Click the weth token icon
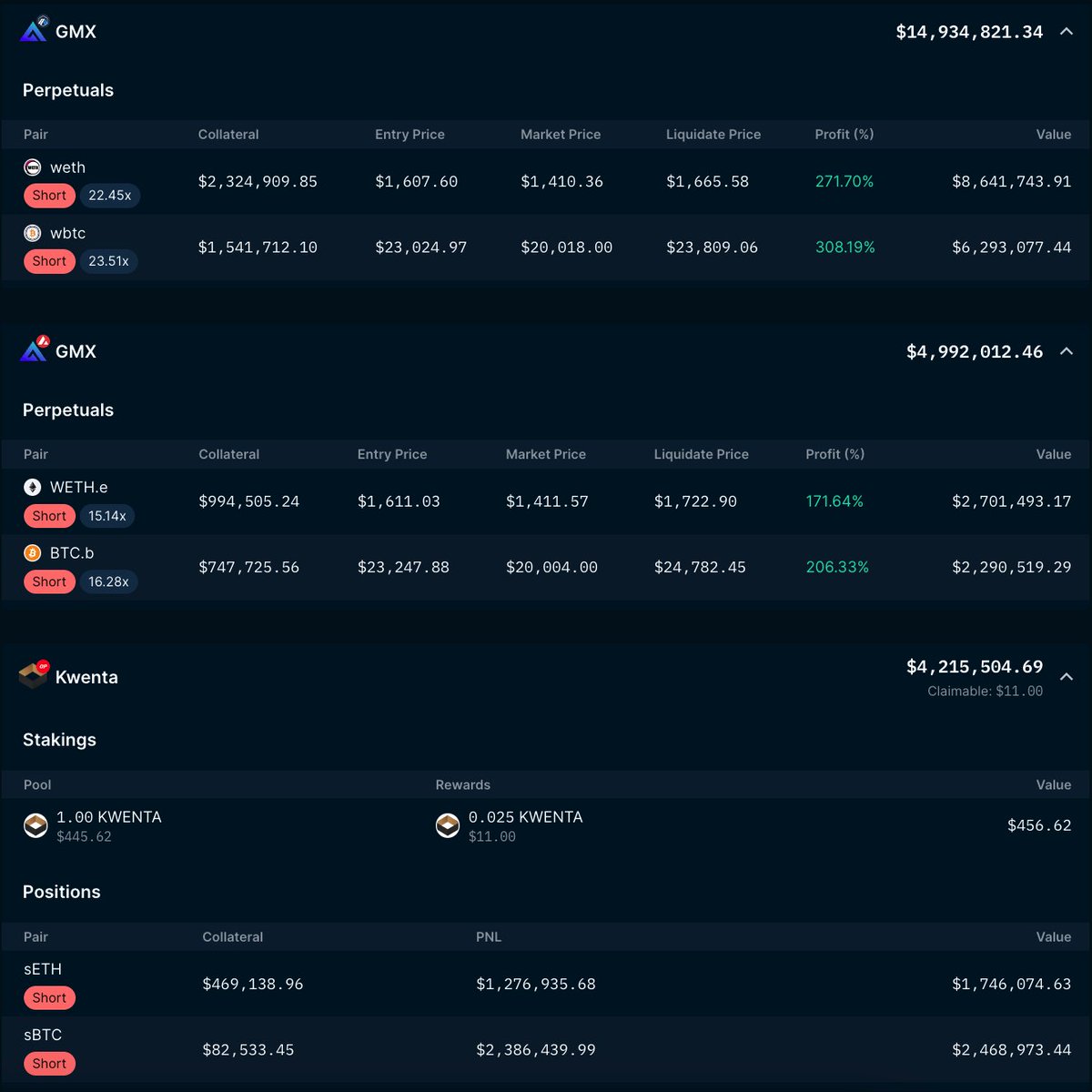This screenshot has height=1092, width=1092. coord(32,167)
